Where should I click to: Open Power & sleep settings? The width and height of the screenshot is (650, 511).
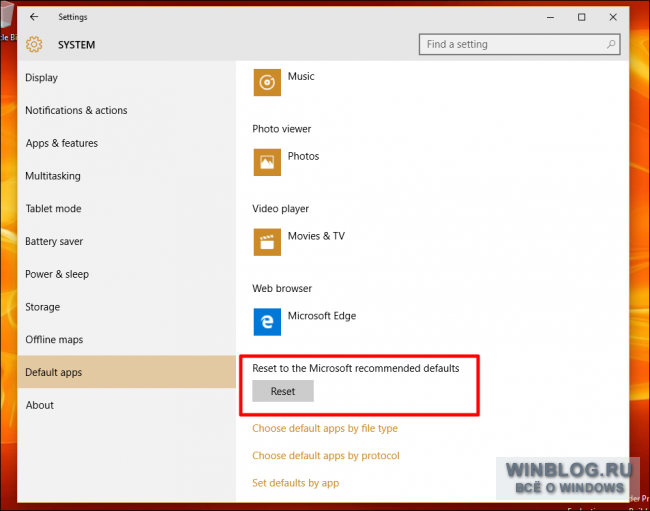point(126,274)
